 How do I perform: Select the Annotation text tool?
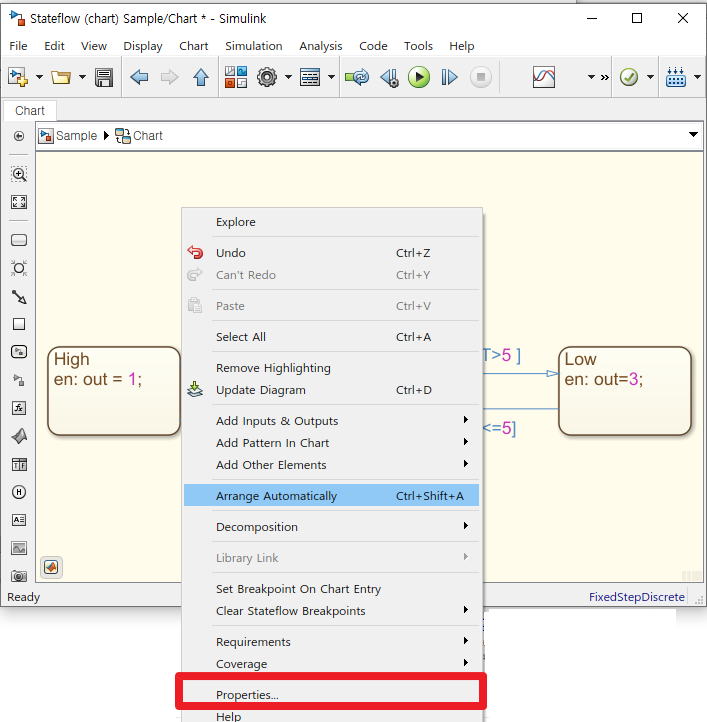point(19,520)
